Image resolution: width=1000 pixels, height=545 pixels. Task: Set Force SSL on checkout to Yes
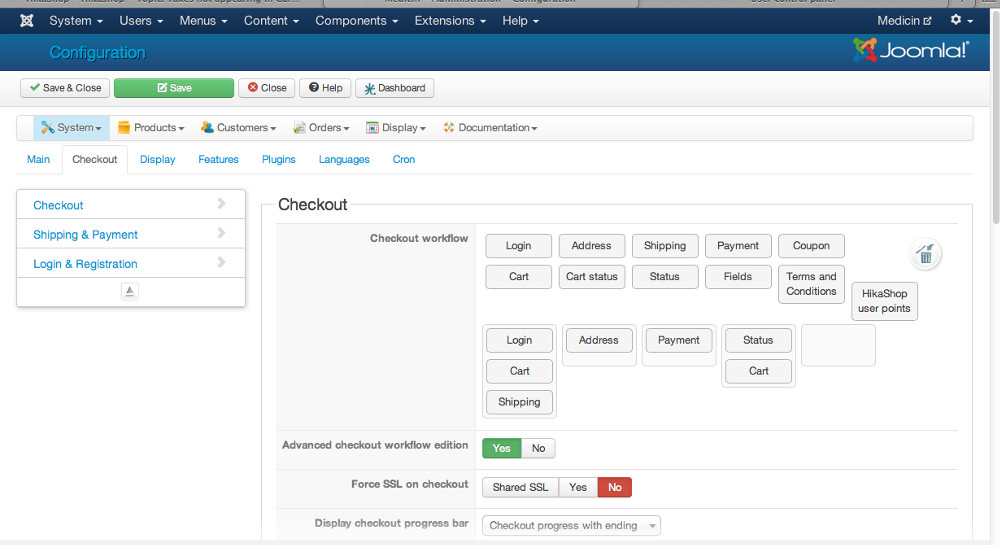point(578,487)
